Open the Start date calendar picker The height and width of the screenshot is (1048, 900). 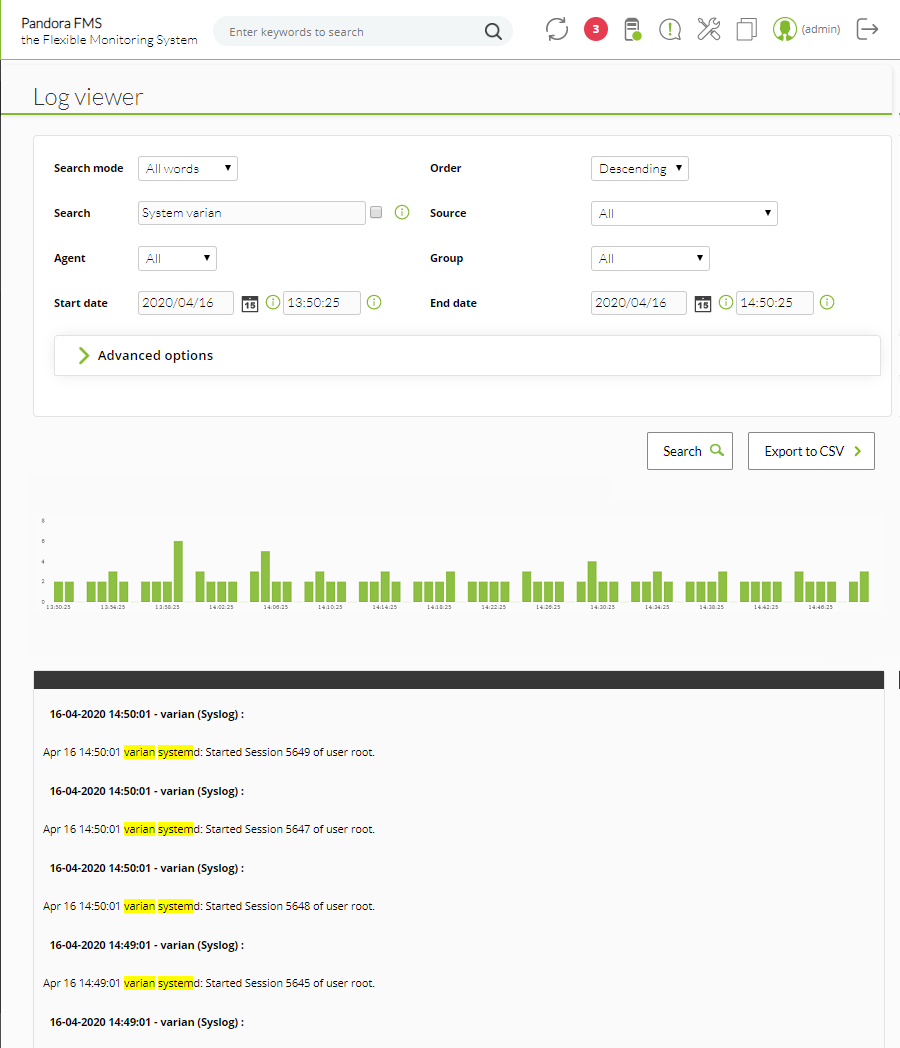(x=249, y=303)
